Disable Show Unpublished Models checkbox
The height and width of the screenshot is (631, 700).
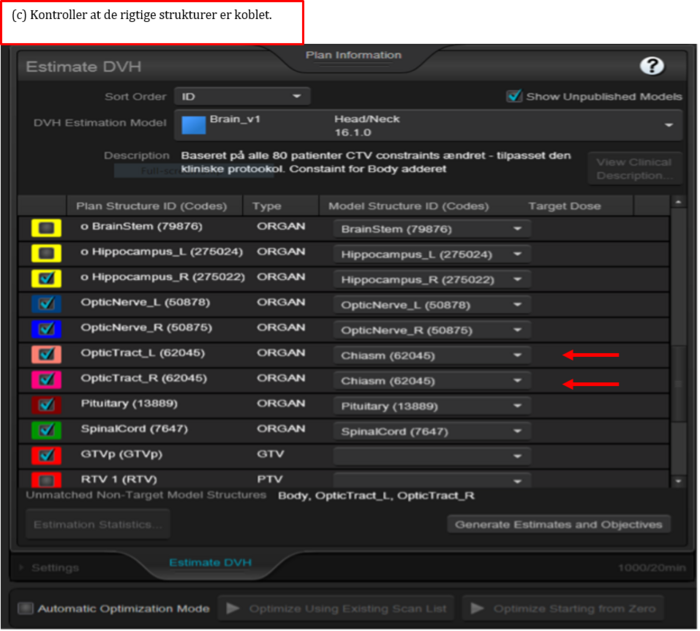pos(515,96)
